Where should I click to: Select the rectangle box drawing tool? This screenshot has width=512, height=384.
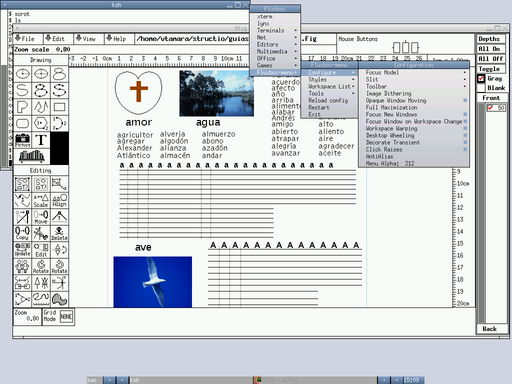click(59, 107)
